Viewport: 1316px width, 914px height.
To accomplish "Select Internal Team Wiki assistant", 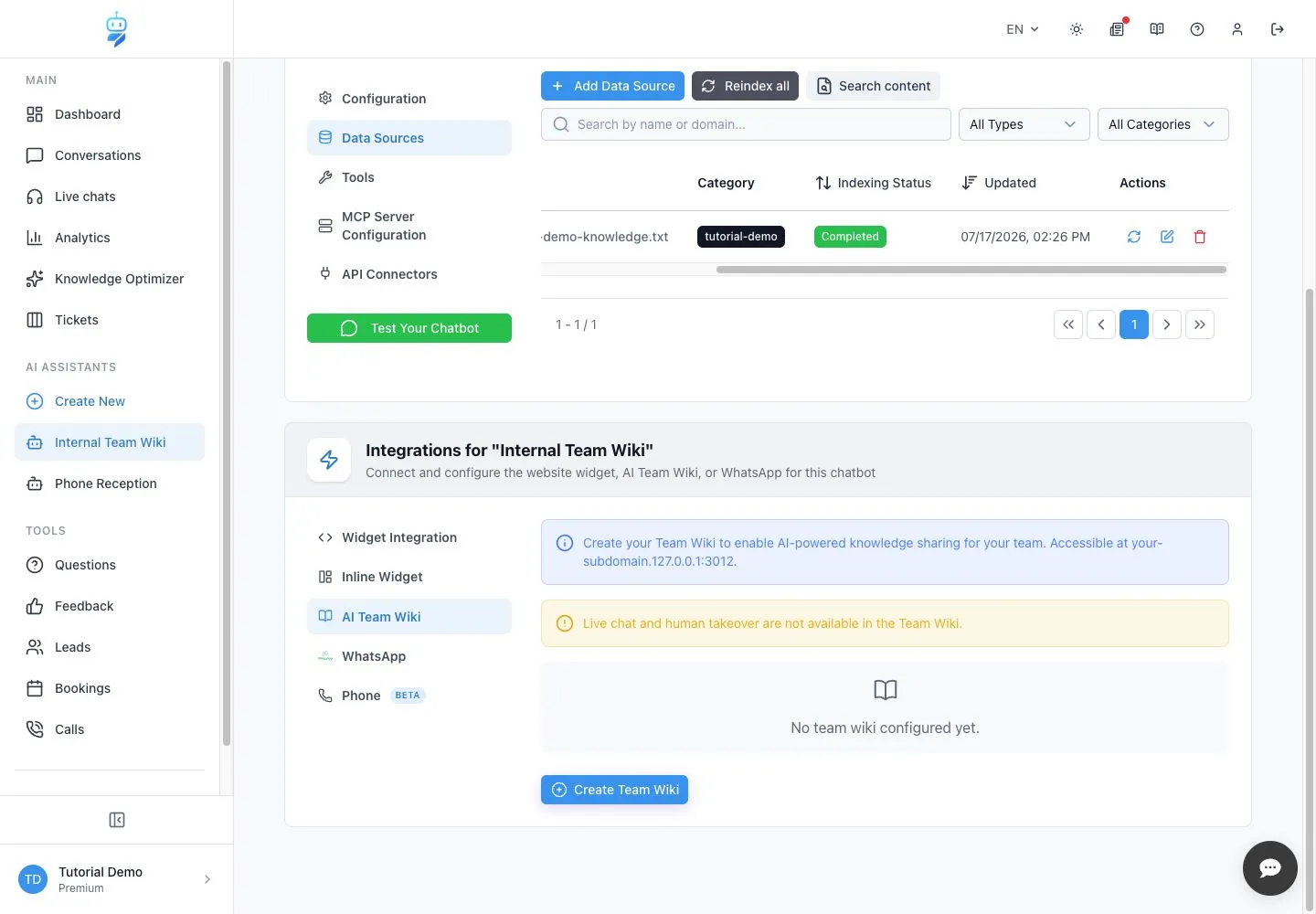I will point(110,442).
